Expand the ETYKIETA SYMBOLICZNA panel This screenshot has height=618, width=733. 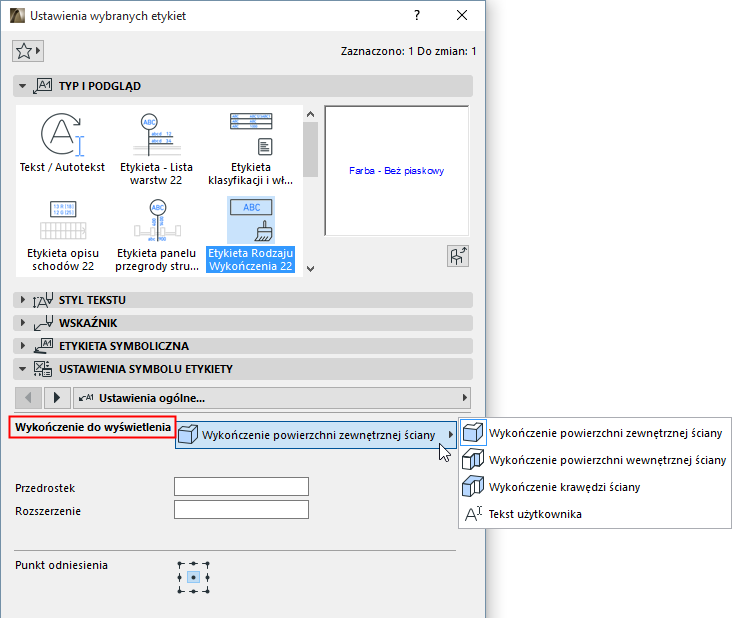(x=22, y=346)
